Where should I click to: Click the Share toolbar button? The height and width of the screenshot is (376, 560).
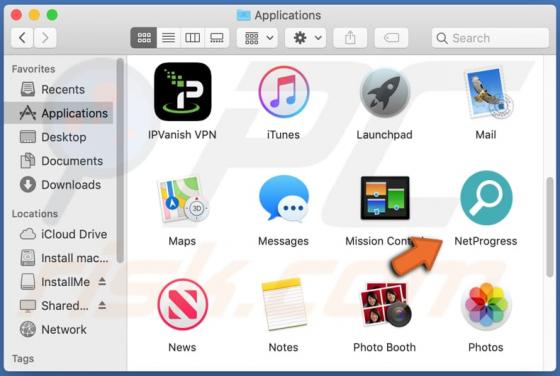[x=350, y=37]
